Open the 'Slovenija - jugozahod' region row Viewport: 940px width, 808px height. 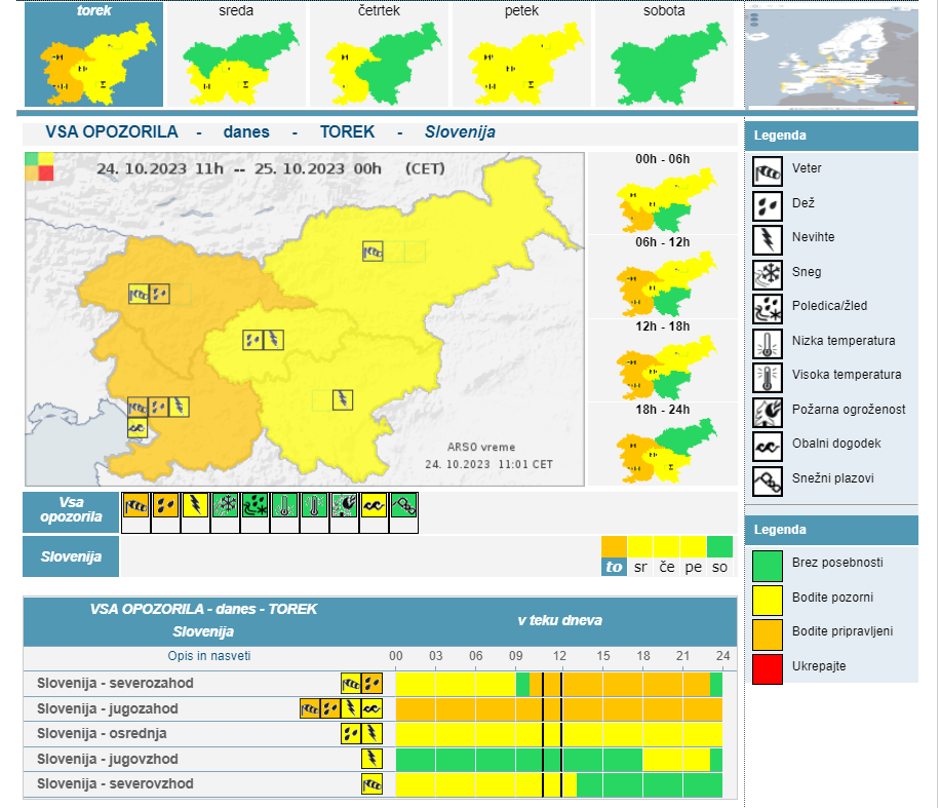[107, 709]
